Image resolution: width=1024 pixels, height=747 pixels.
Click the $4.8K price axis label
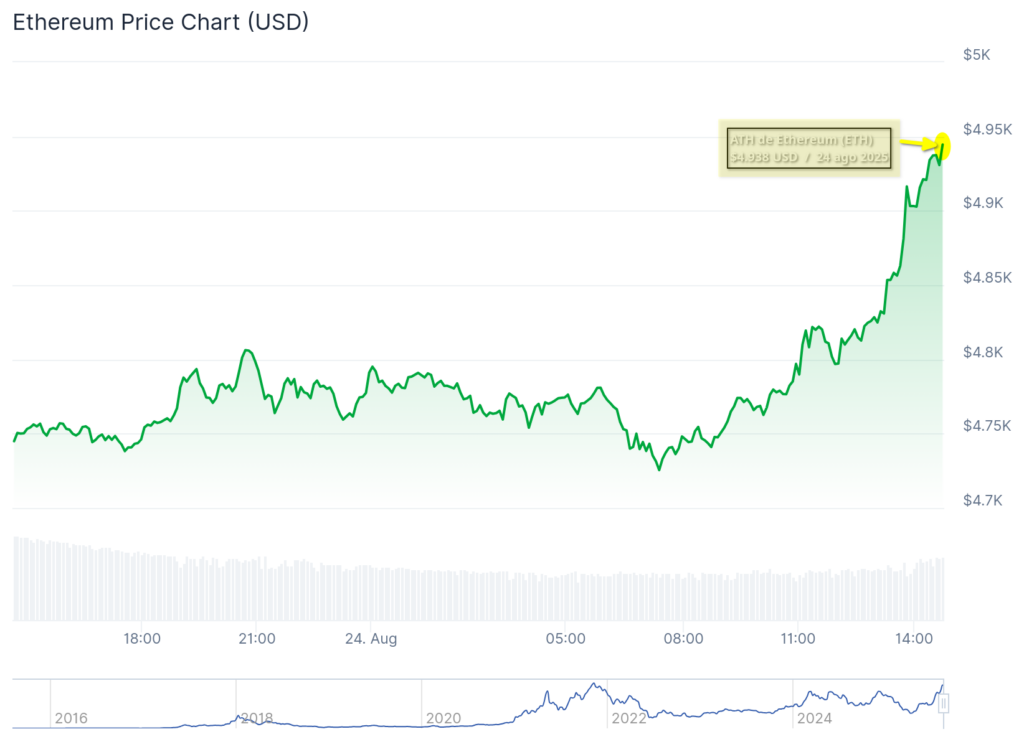[982, 353]
